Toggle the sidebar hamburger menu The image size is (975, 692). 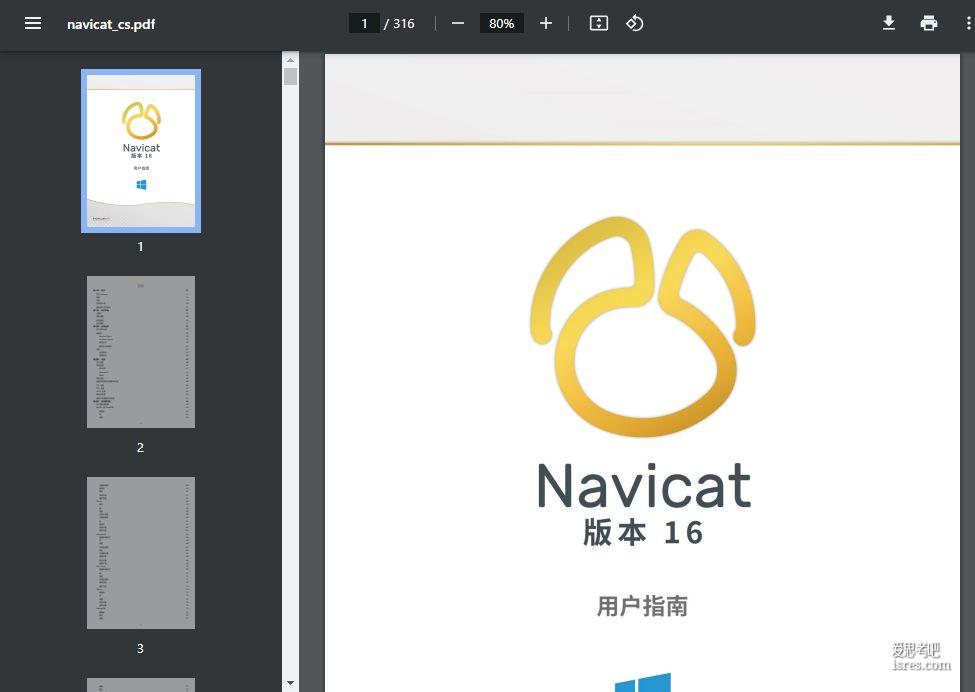pyautogui.click(x=33, y=24)
